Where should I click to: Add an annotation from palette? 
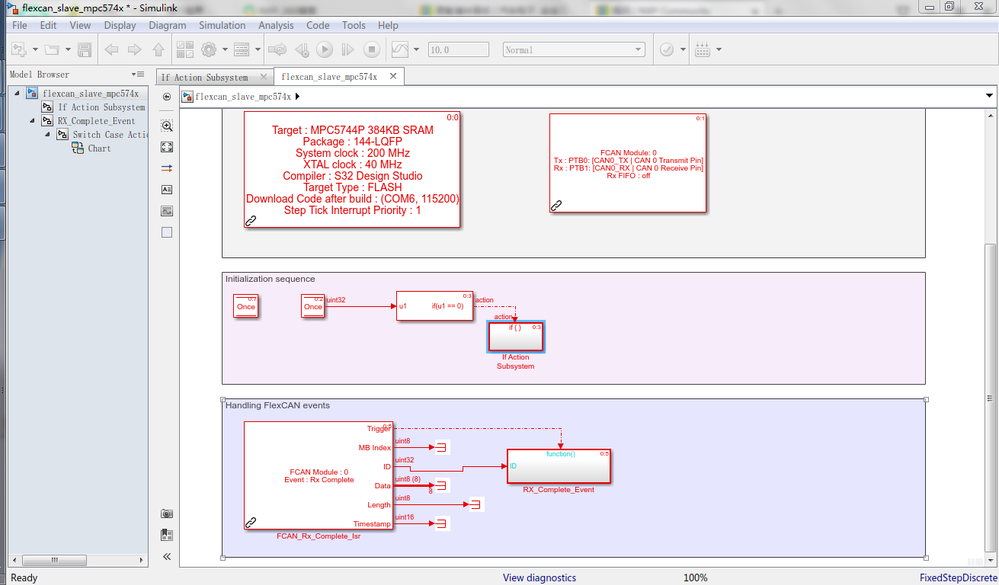tap(167, 189)
